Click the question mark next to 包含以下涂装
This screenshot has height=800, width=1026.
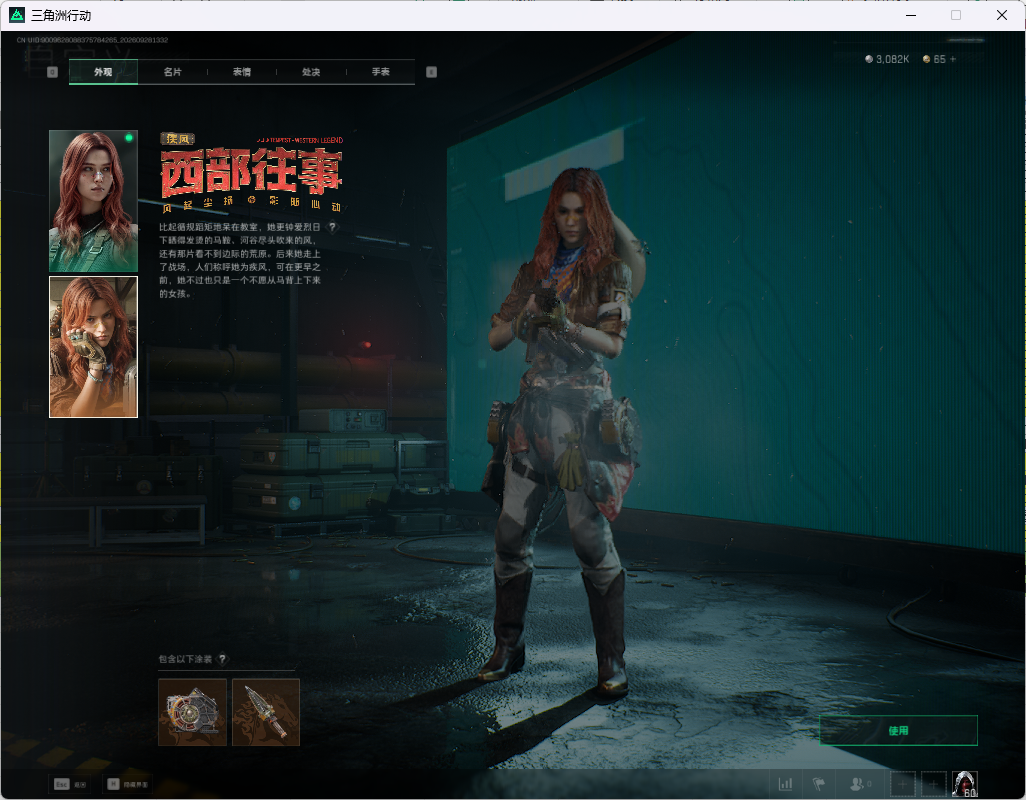pyautogui.click(x=222, y=659)
